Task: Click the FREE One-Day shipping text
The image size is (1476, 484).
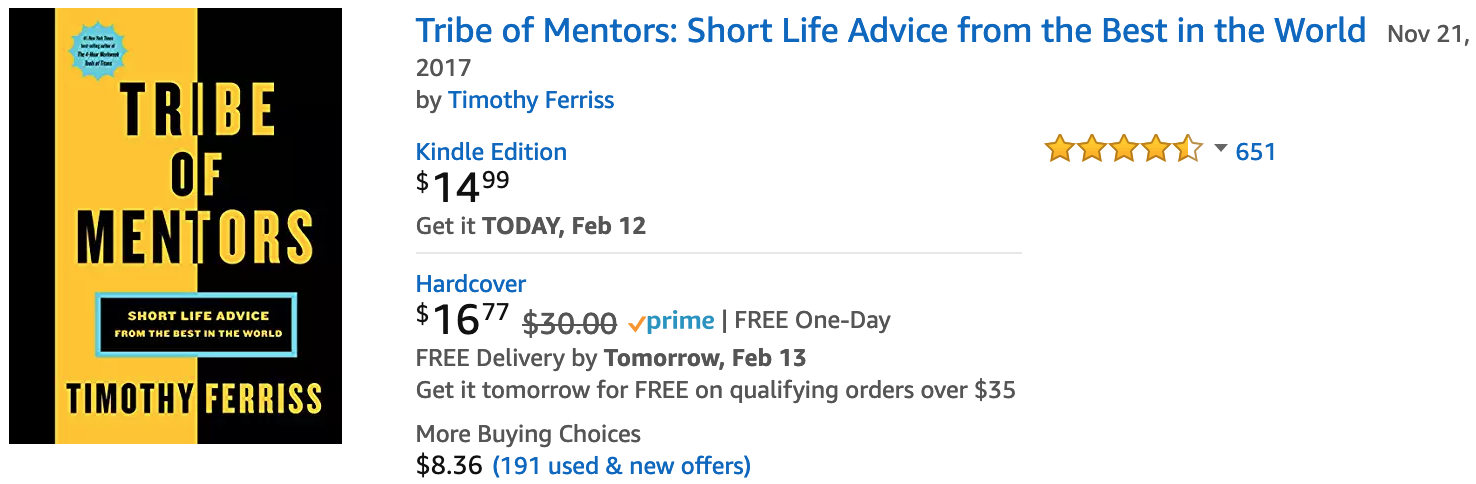Action: 812,321
